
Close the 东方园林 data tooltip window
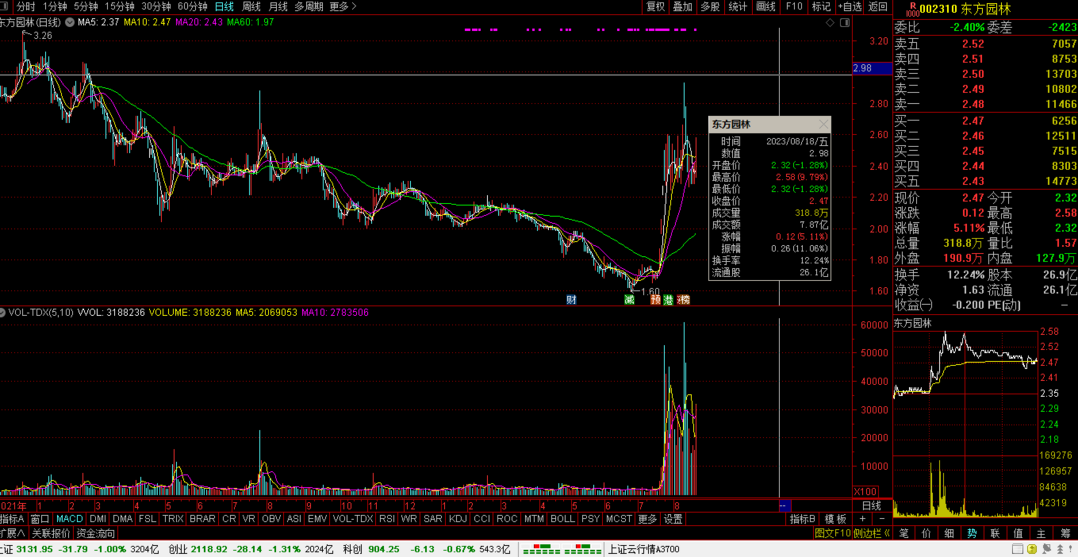[x=824, y=124]
